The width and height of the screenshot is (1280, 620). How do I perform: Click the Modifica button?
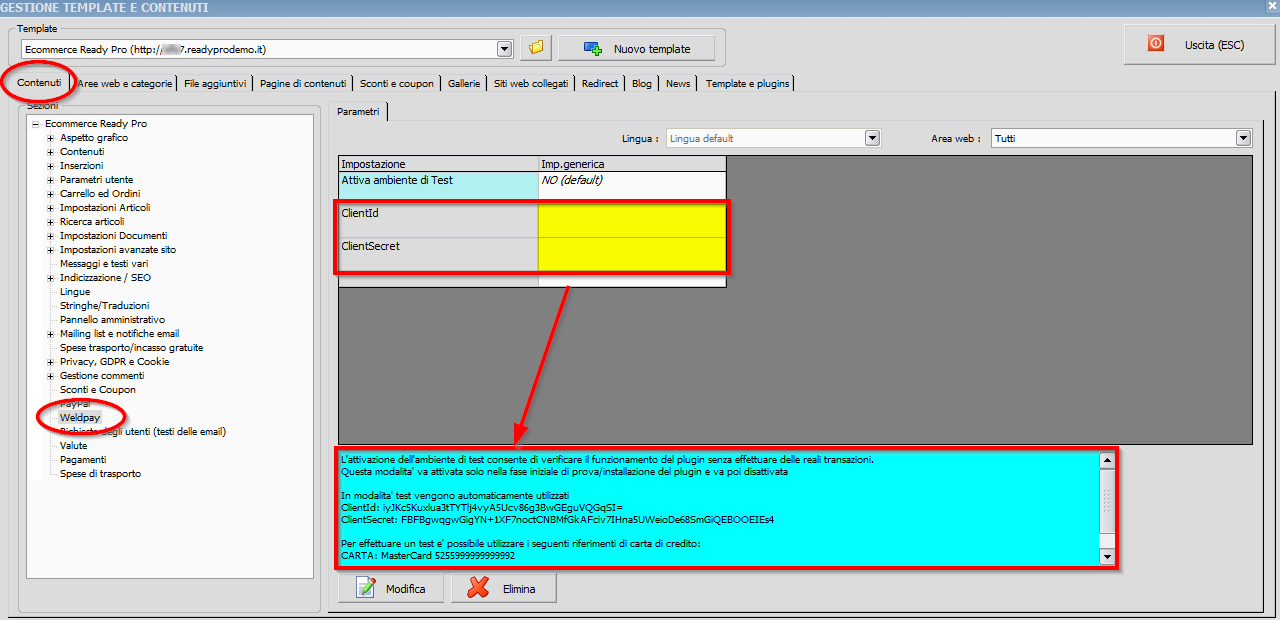click(393, 588)
